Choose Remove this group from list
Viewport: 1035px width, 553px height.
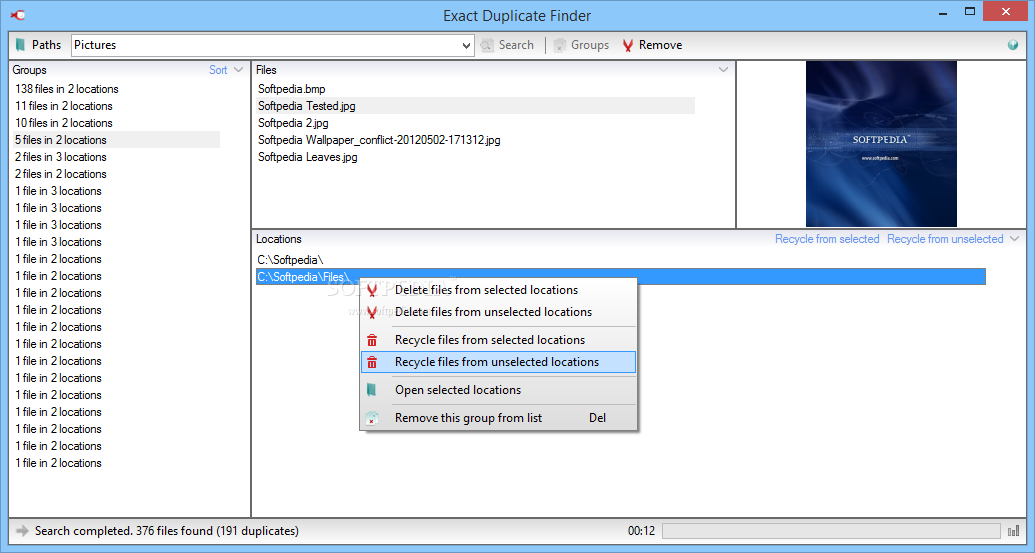tap(498, 418)
